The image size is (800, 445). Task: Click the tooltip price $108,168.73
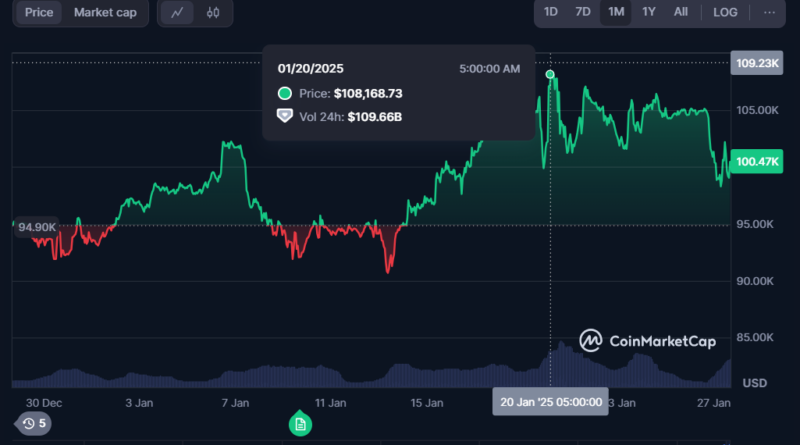point(368,93)
